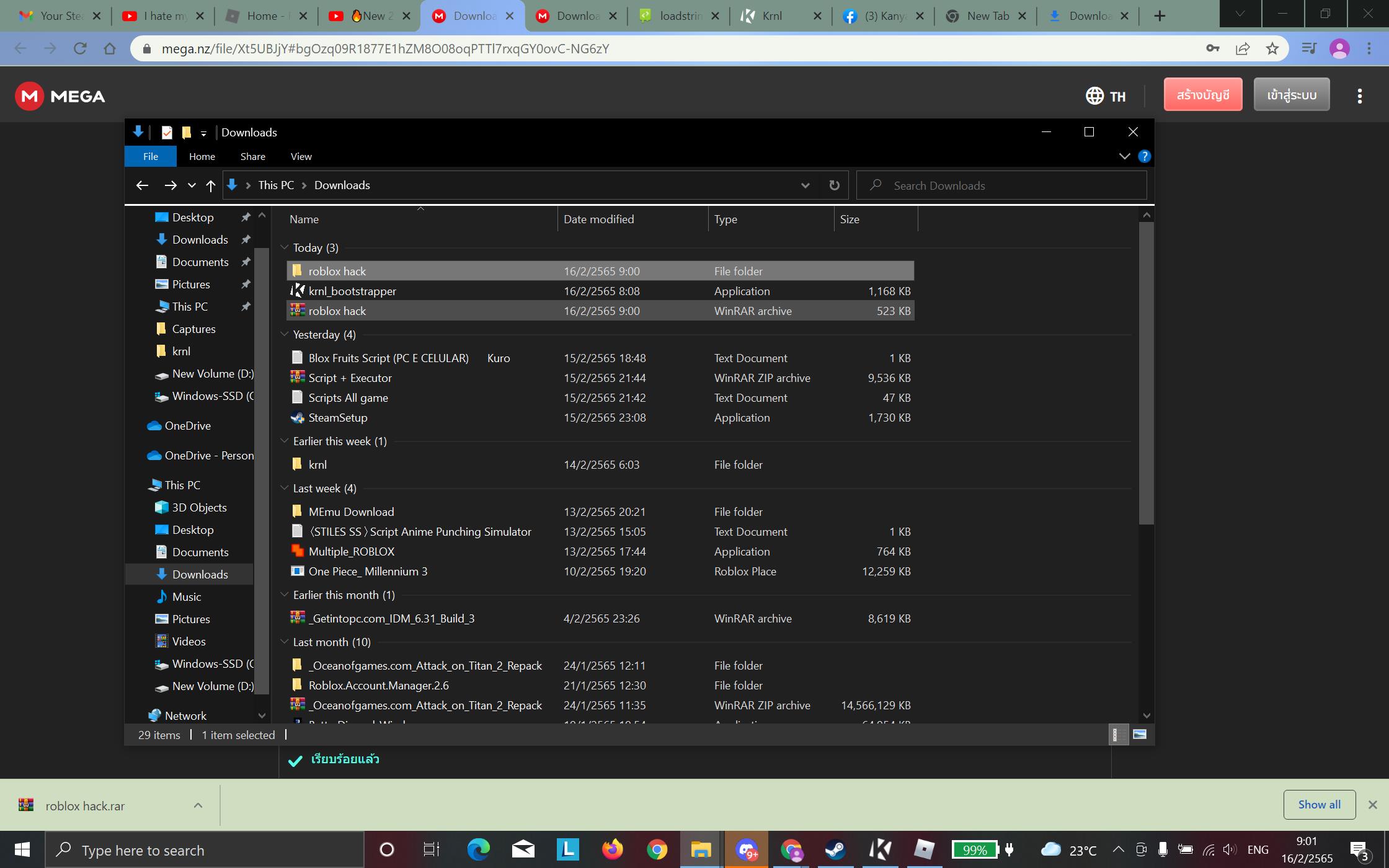Click Show all downloads button

coord(1319,804)
